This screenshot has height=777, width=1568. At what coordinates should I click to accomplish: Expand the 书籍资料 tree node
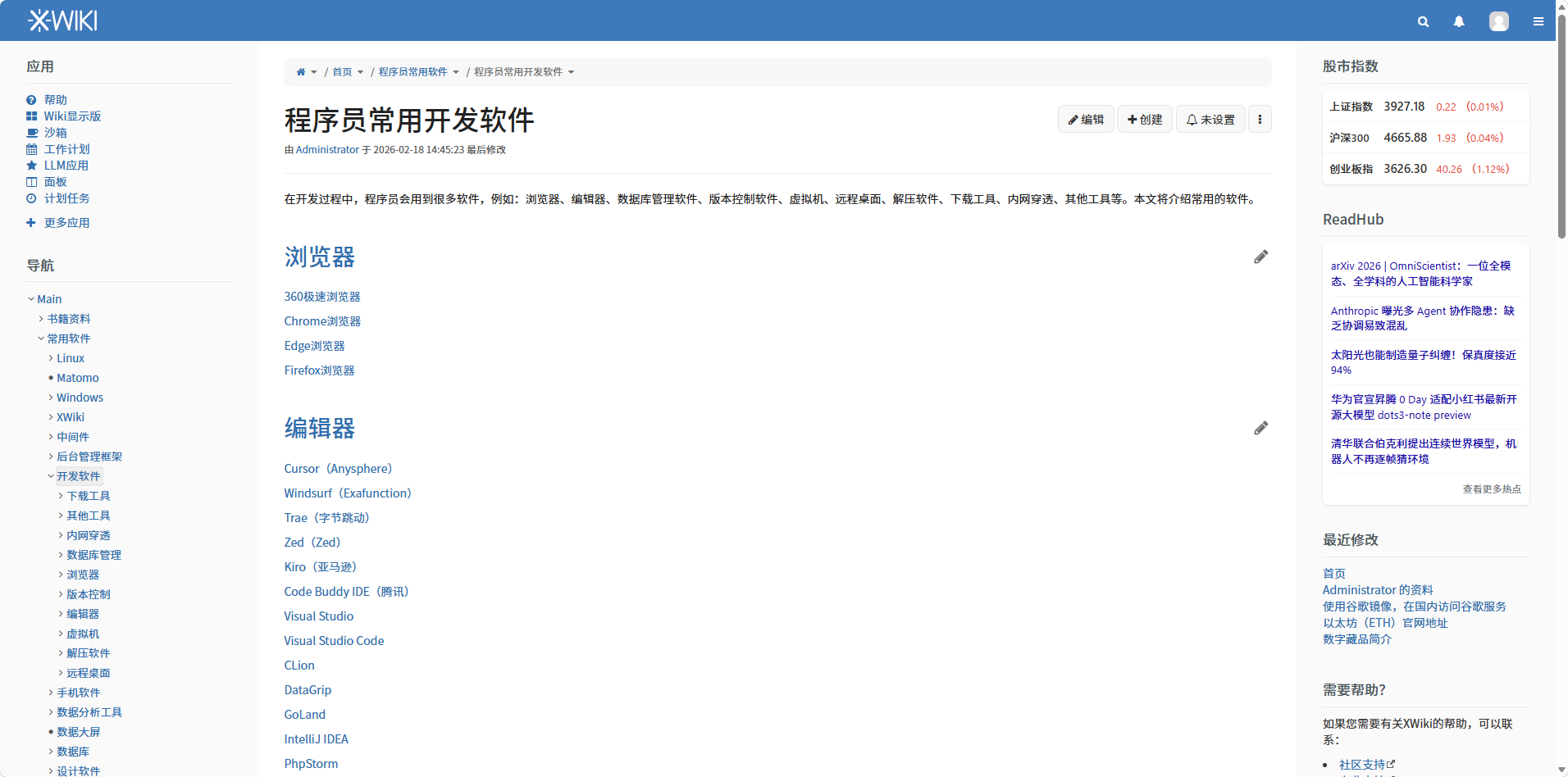41,319
